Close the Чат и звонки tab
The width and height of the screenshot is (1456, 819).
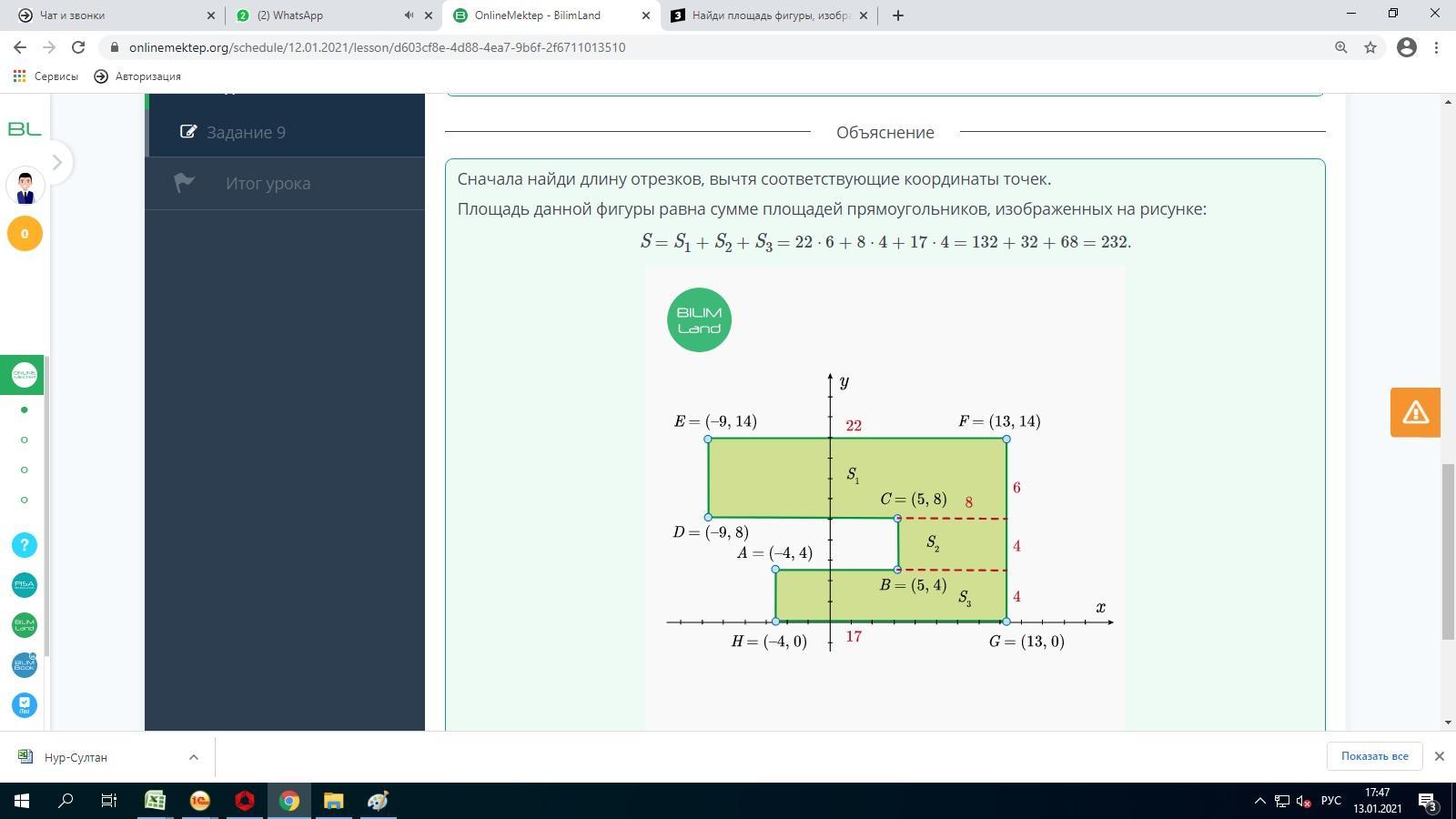[211, 15]
